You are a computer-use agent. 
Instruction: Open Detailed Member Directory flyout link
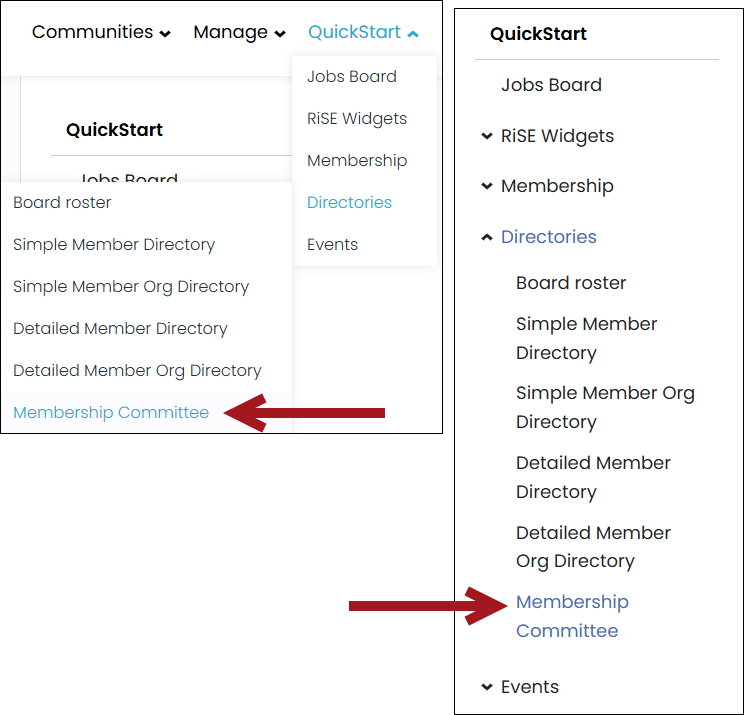tap(120, 329)
